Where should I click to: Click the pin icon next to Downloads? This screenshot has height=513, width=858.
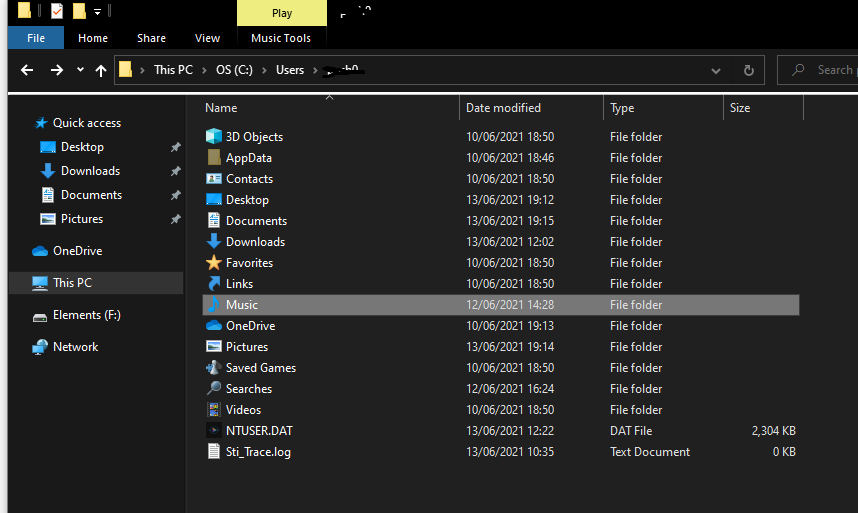[x=175, y=171]
